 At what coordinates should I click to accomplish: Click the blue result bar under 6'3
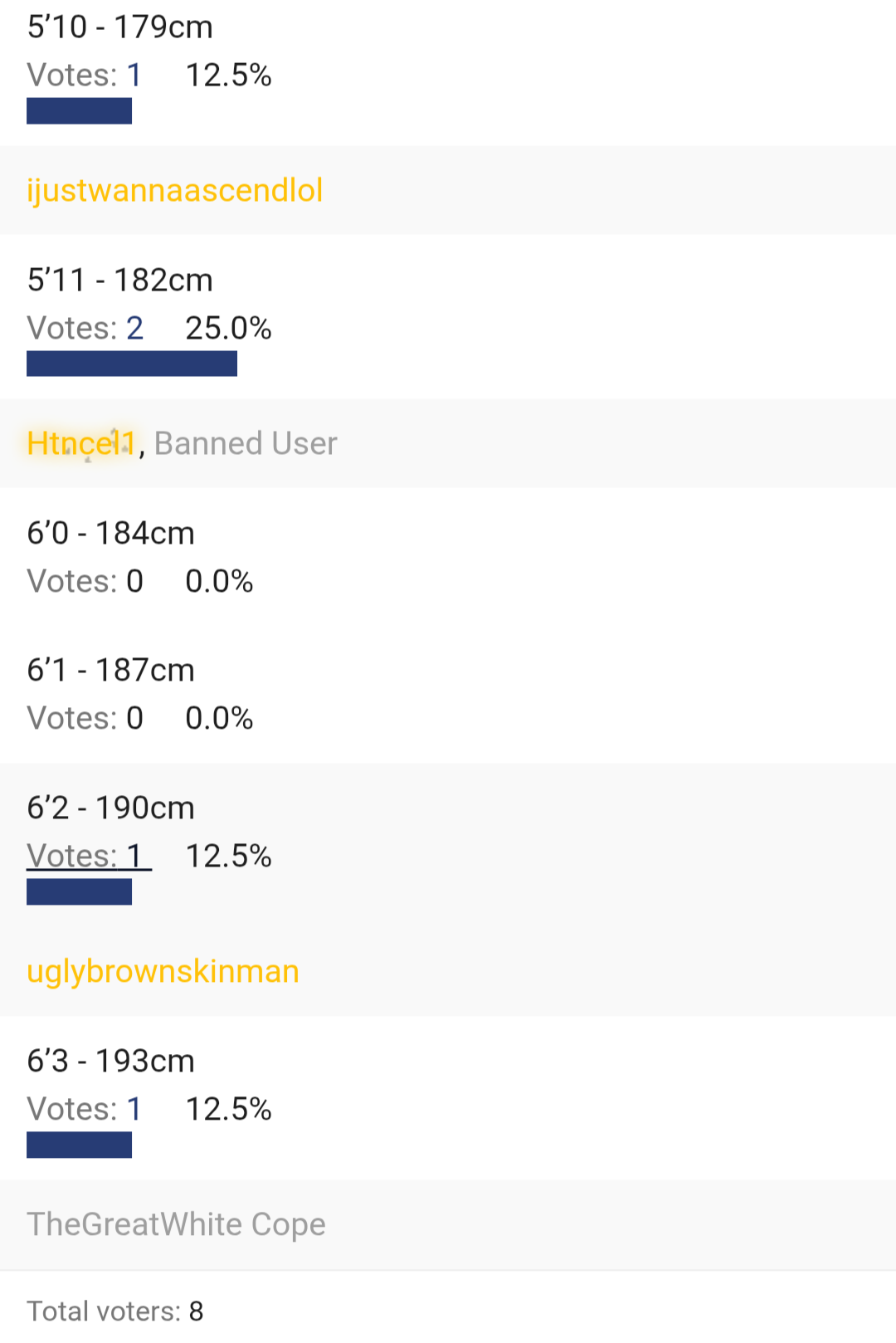79,1145
